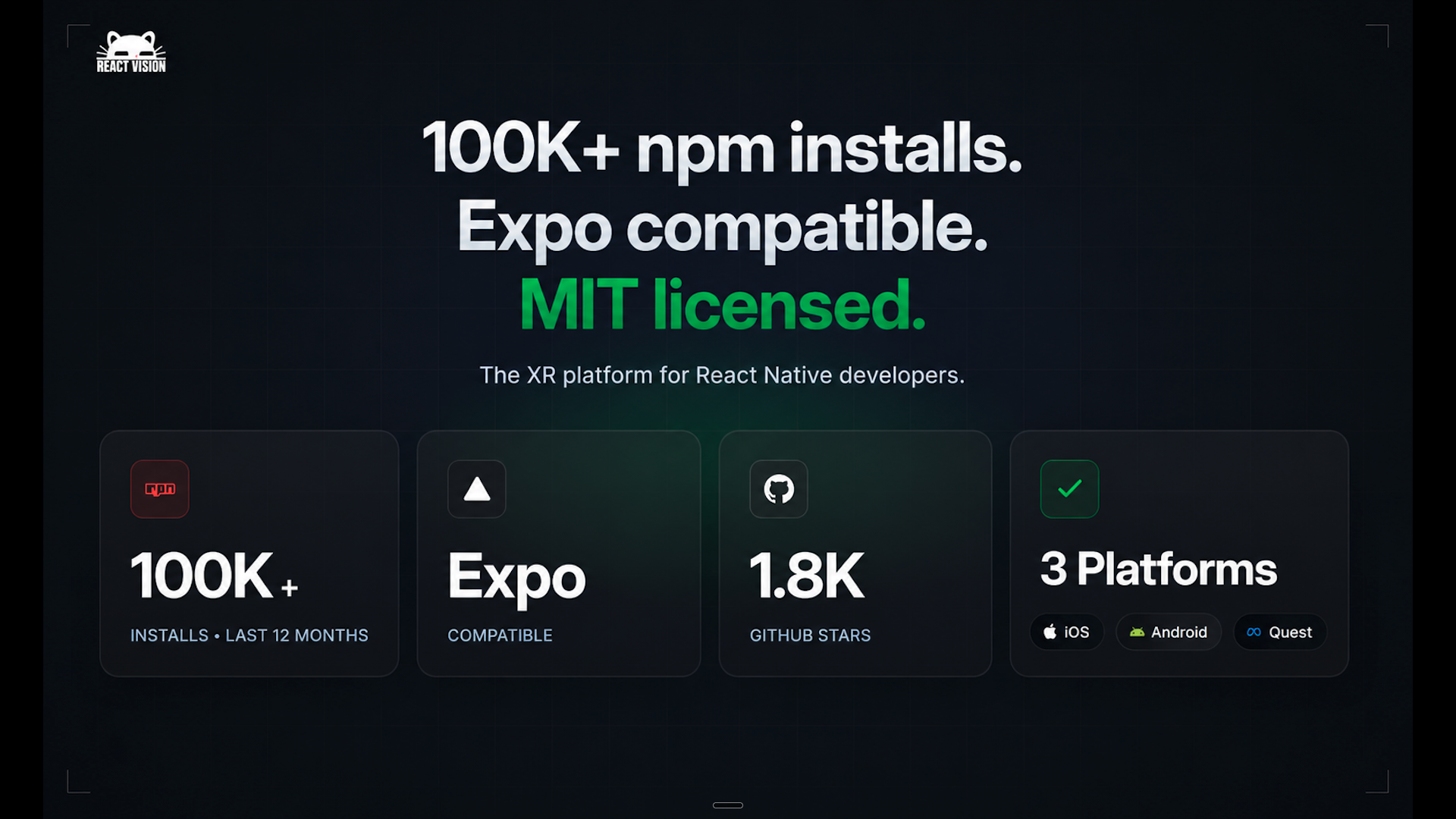The width and height of the screenshot is (1456, 819).
Task: Click the bottom center handle bar
Action: [x=728, y=805]
